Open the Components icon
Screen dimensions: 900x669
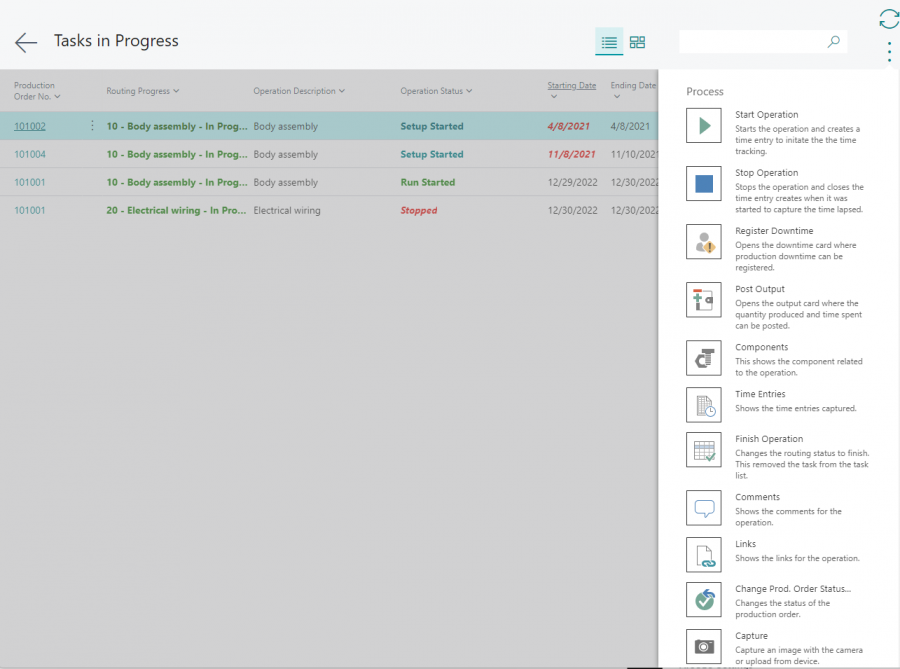(x=704, y=358)
